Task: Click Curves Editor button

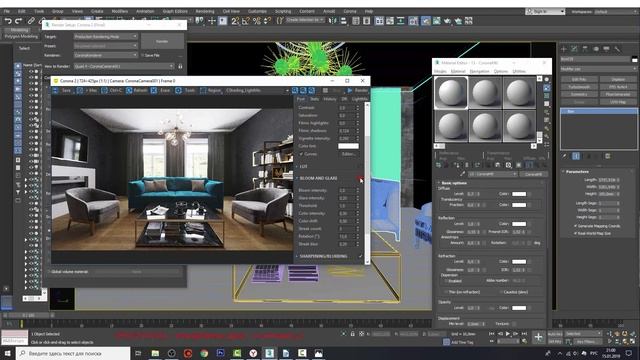Action: pyautogui.click(x=348, y=154)
